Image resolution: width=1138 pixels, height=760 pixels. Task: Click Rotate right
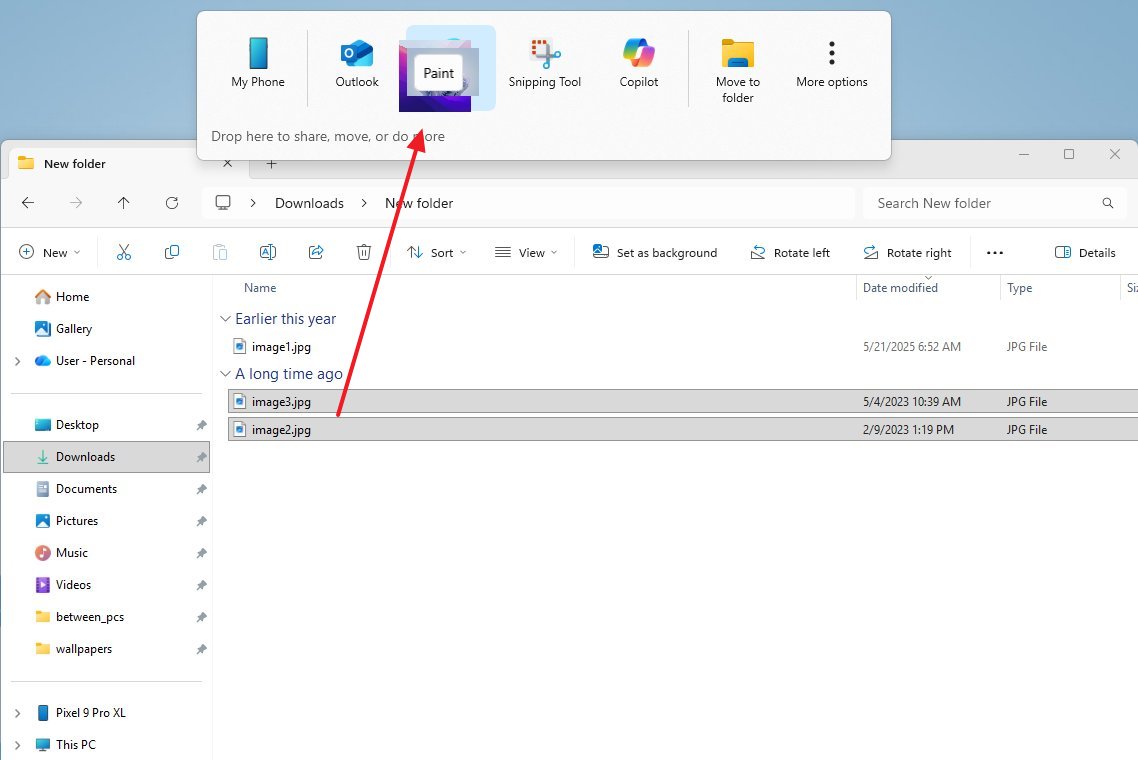(907, 252)
